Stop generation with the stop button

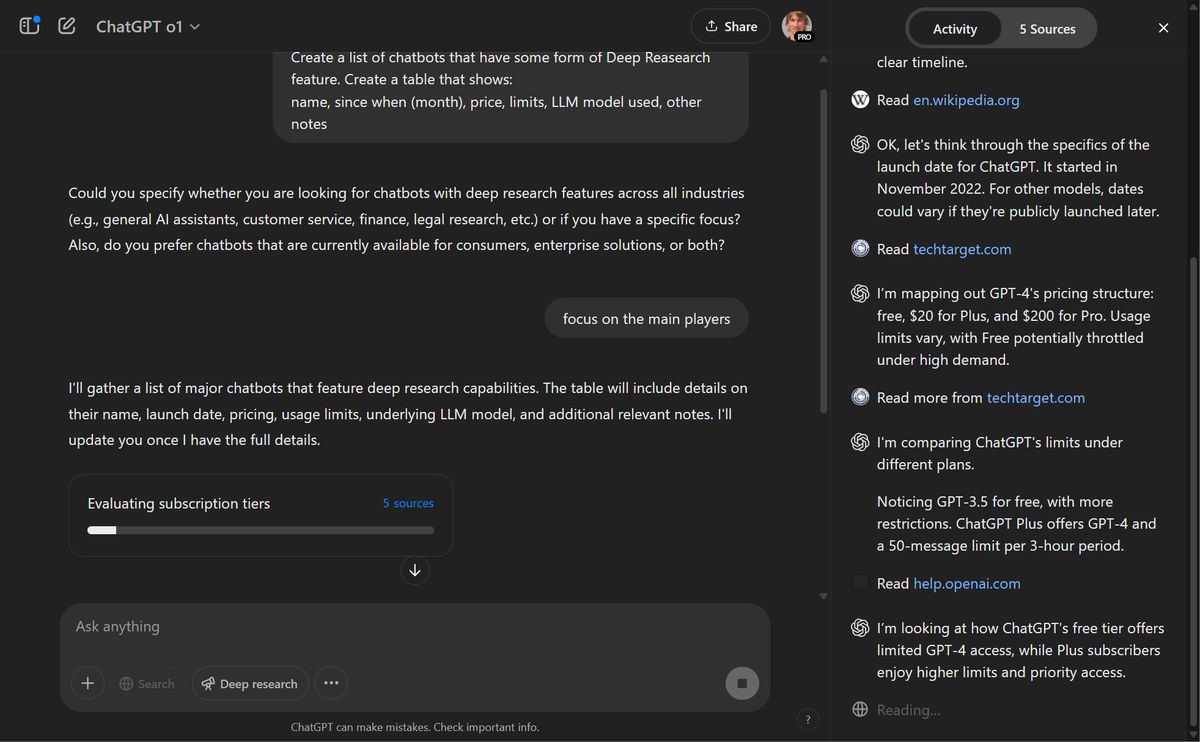pyautogui.click(x=742, y=683)
